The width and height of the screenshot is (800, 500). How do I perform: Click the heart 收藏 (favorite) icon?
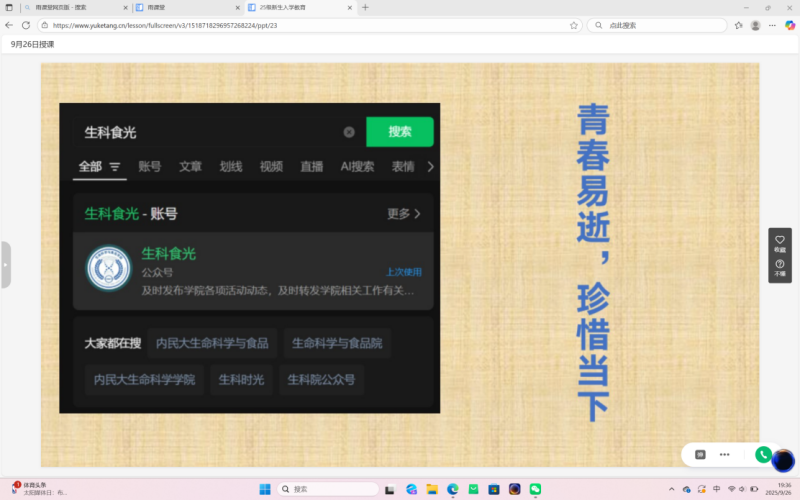[x=779, y=240]
